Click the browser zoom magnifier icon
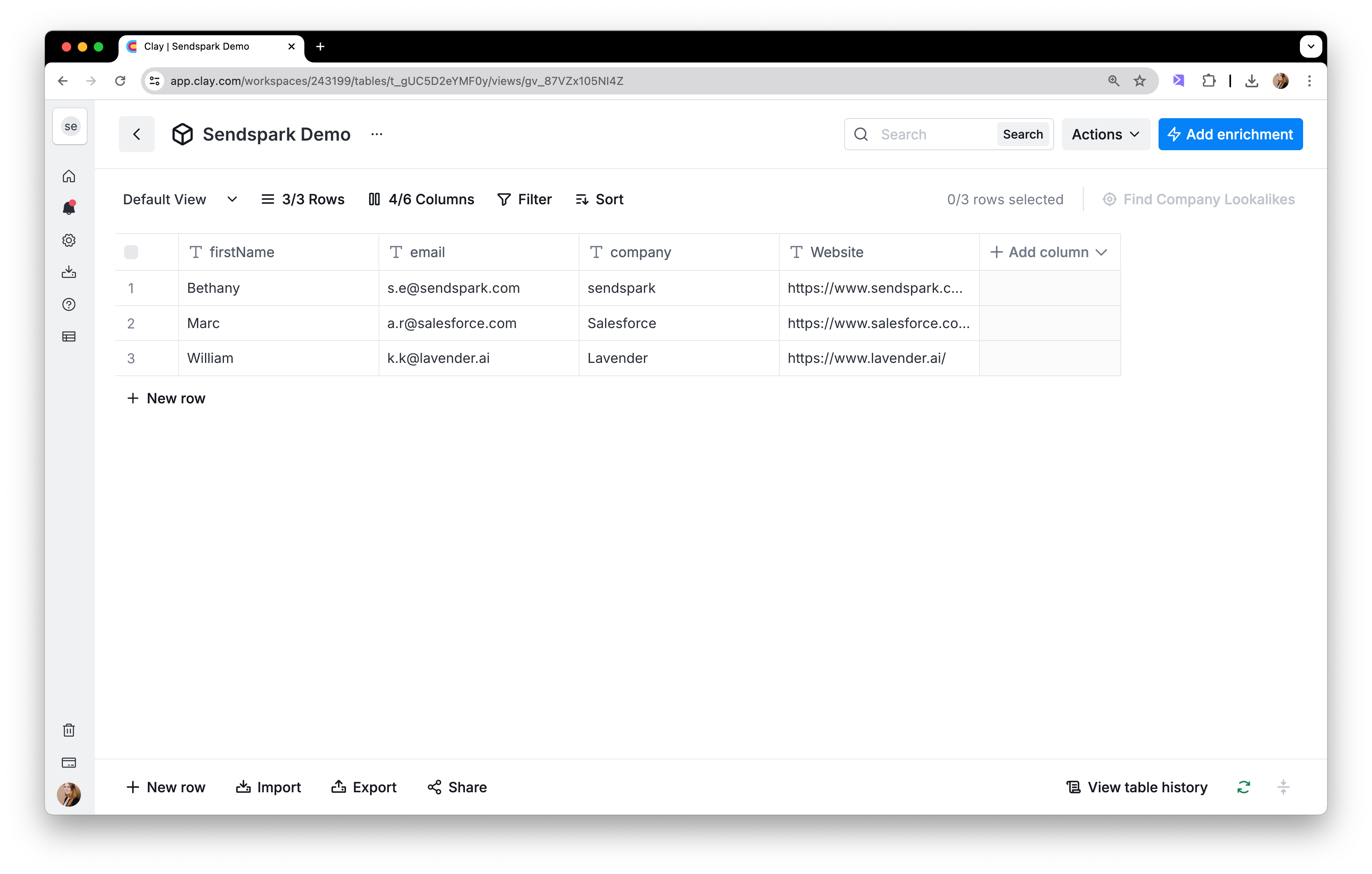Viewport: 1372px width, 874px height. [1113, 81]
